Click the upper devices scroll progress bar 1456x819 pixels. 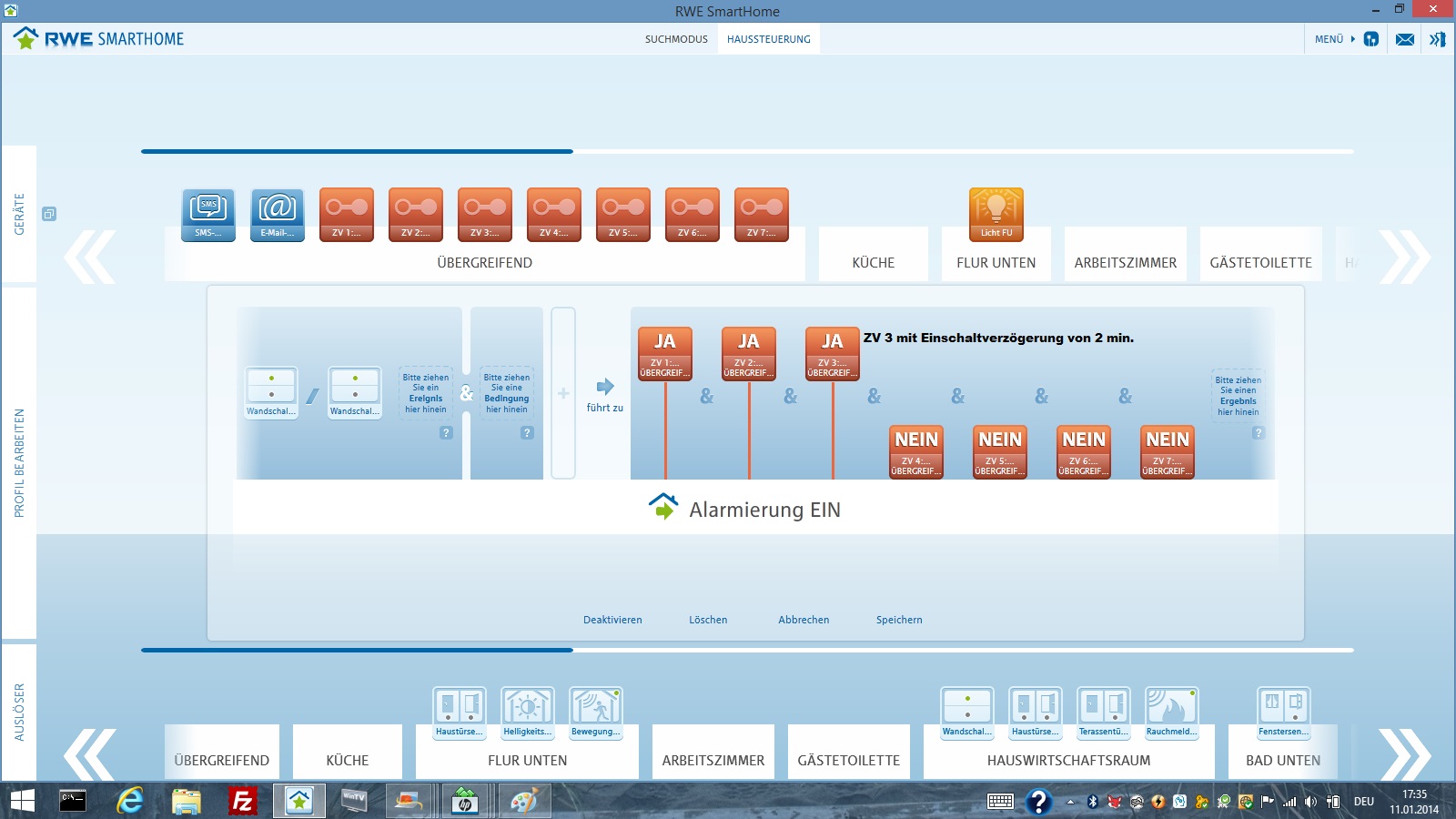coord(747,151)
